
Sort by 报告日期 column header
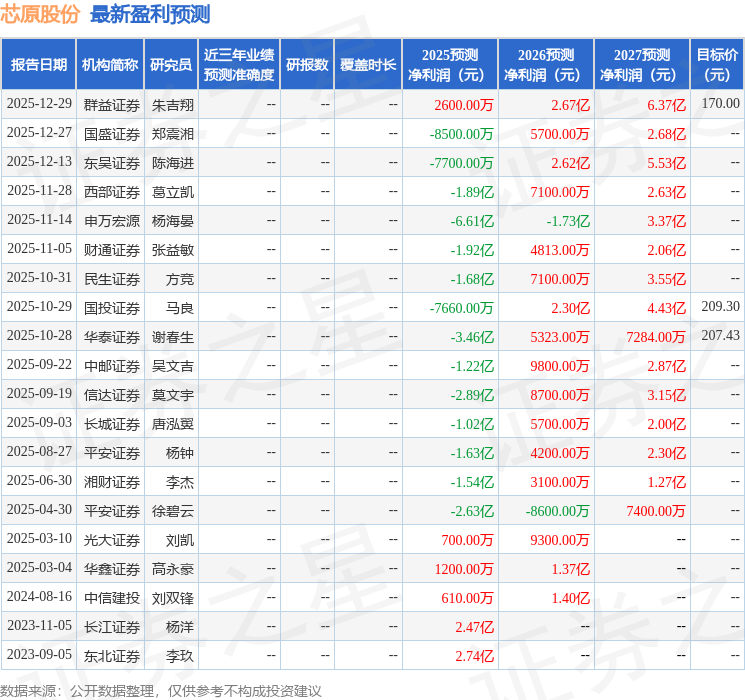click(39, 65)
